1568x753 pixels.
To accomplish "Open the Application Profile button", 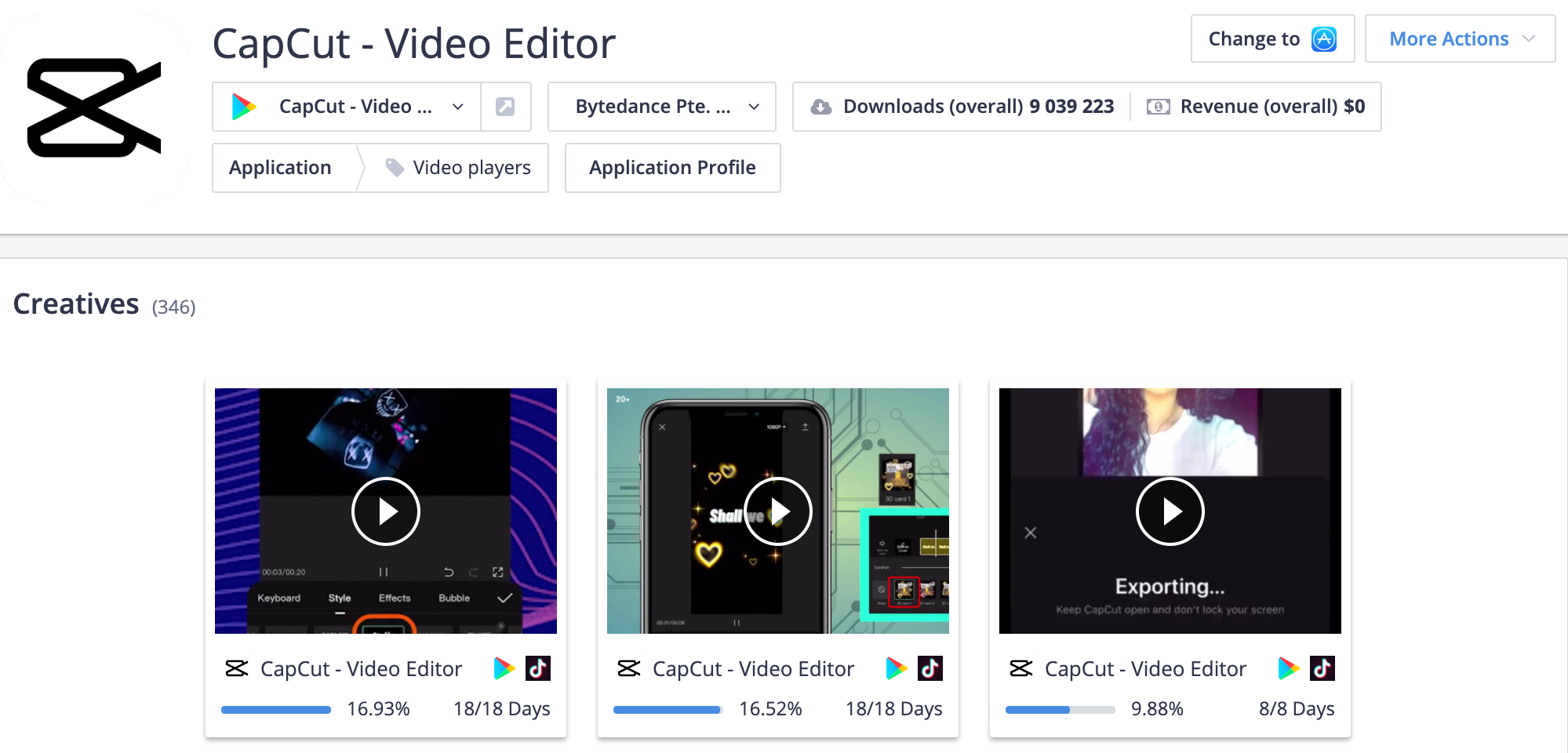I will (x=672, y=168).
